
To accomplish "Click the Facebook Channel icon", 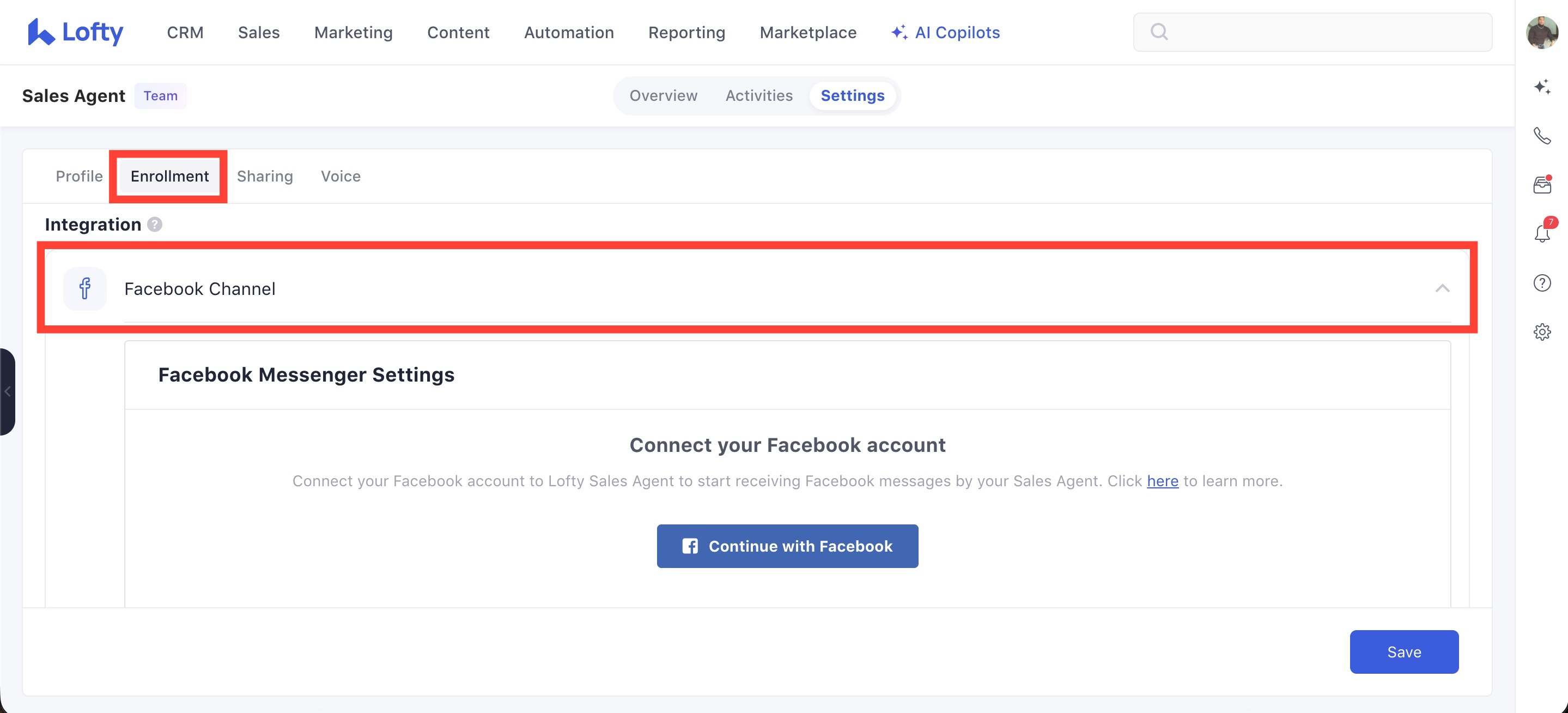I will [85, 288].
